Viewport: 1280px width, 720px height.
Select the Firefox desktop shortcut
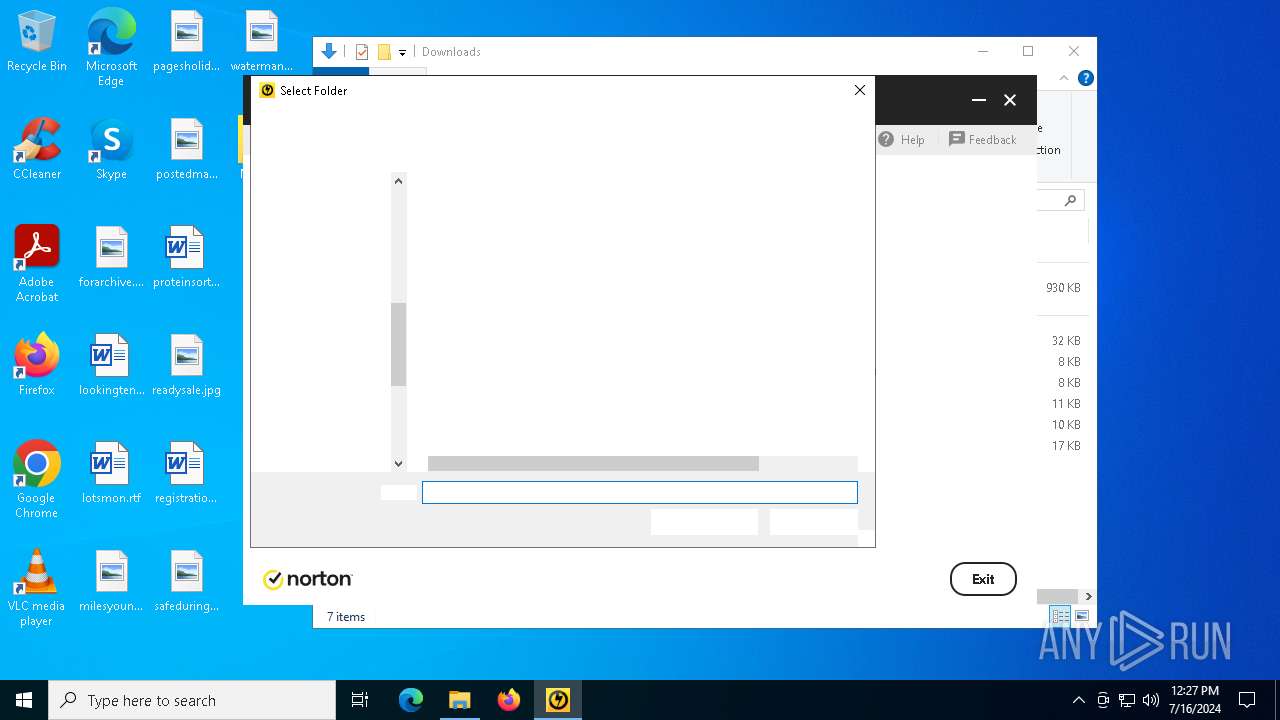coord(37,365)
